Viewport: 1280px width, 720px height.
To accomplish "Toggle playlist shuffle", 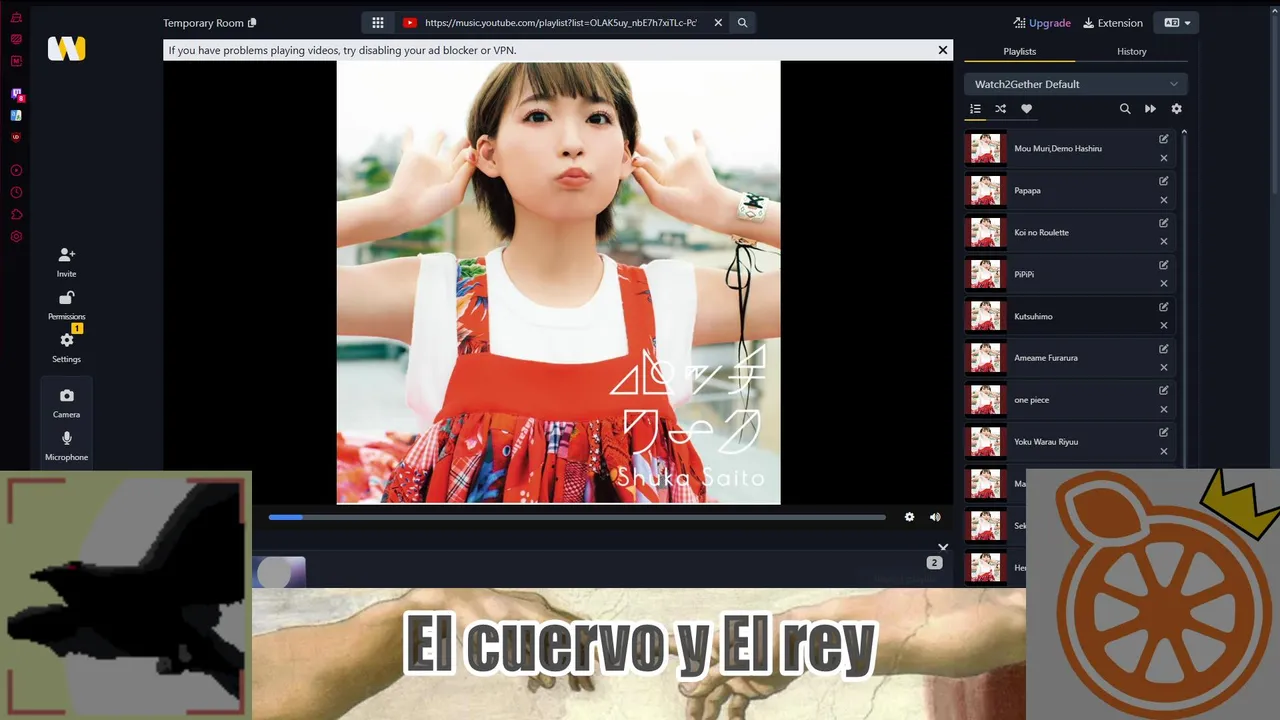I will pyautogui.click(x=1000, y=109).
